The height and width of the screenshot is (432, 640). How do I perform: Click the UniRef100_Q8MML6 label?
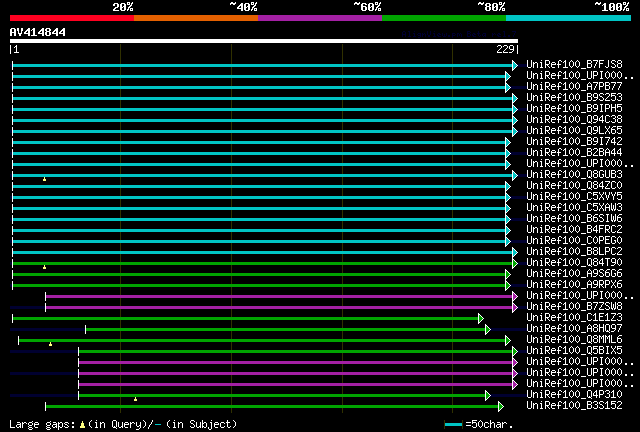574,340
